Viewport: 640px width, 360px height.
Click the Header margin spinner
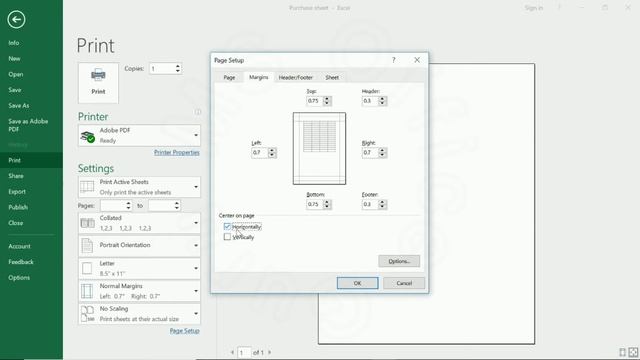point(382,101)
